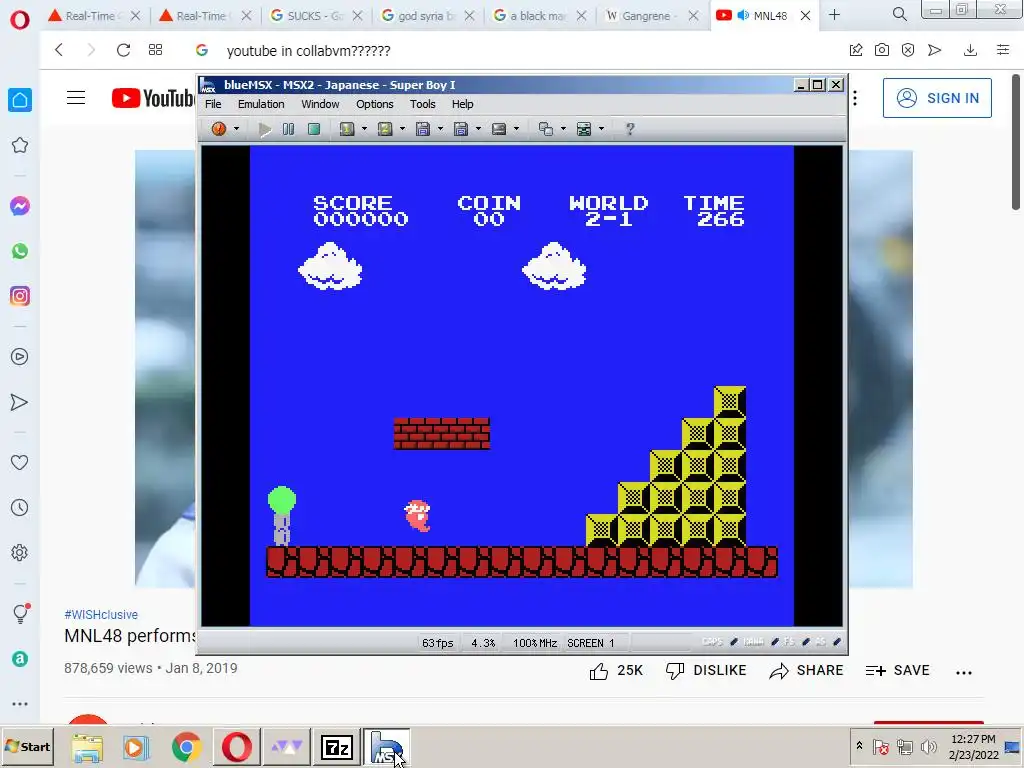
Task: Expand the disk drive A dropdown
Action: tap(440, 129)
